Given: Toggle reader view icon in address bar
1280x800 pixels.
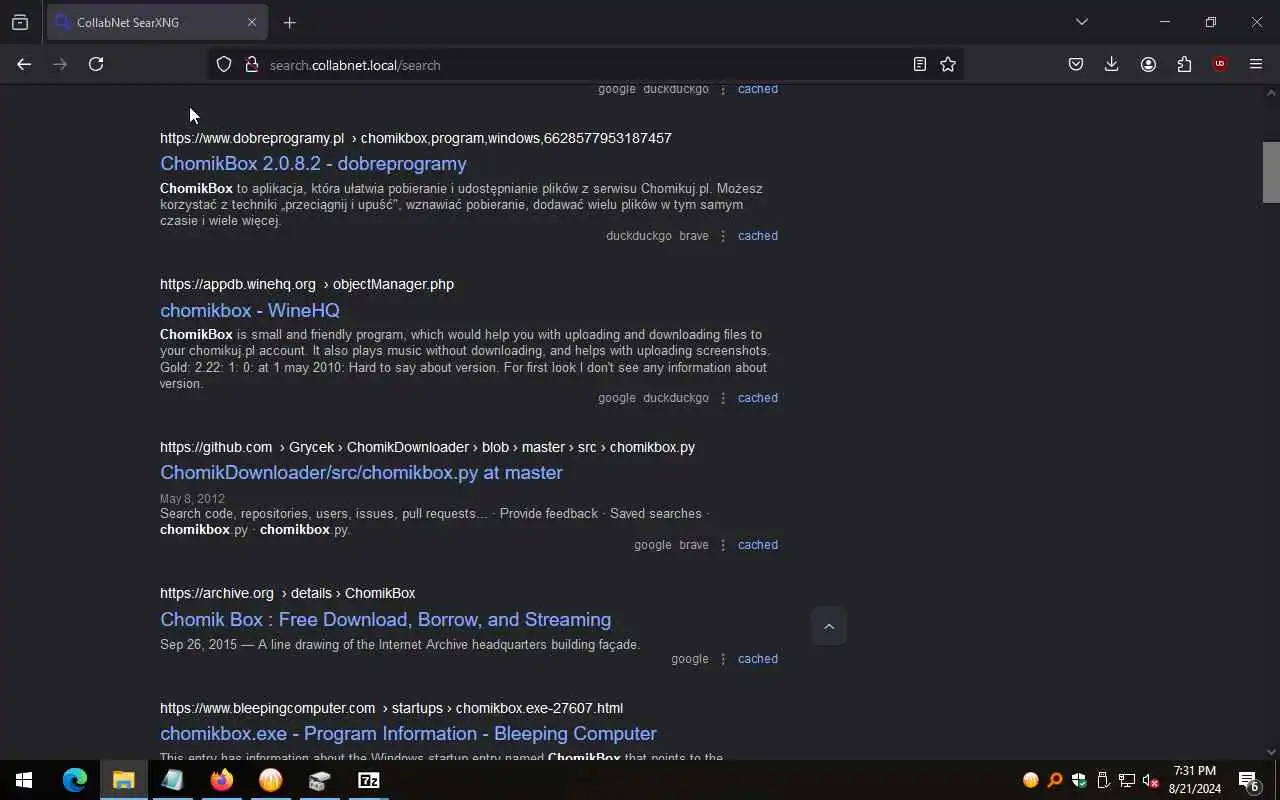Looking at the screenshot, I should click(919, 64).
